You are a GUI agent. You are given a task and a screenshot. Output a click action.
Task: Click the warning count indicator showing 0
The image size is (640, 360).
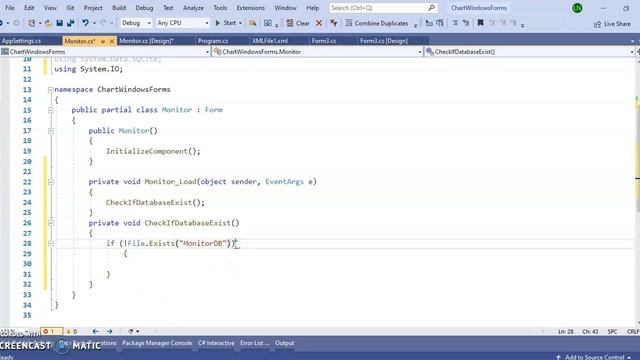[x=72, y=331]
